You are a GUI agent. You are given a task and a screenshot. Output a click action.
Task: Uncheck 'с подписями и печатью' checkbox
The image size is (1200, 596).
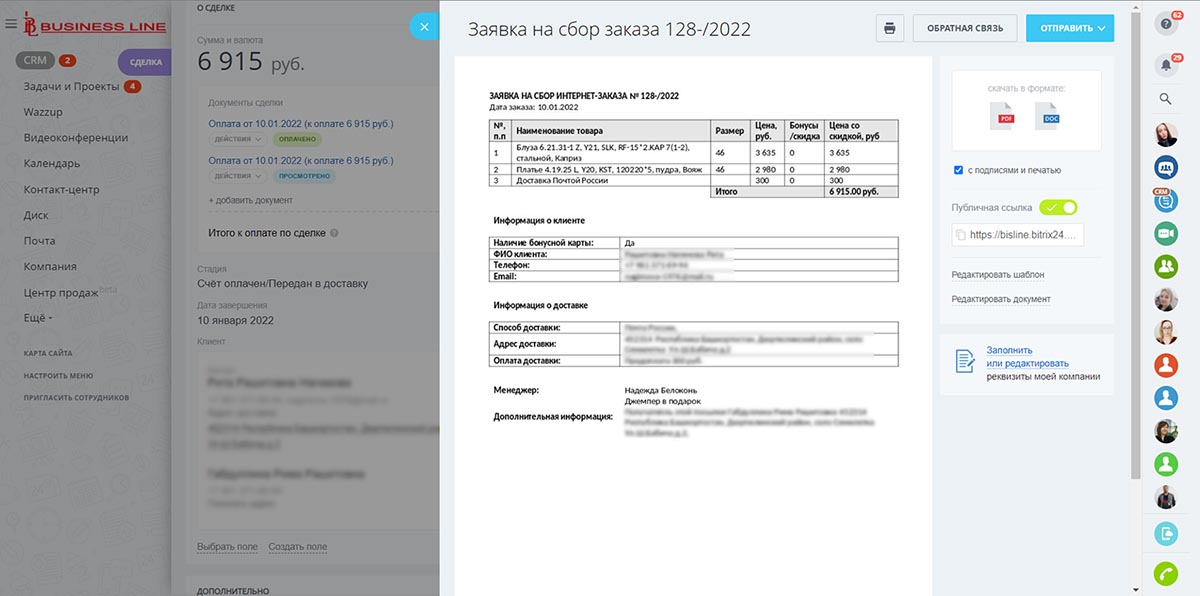click(959, 170)
